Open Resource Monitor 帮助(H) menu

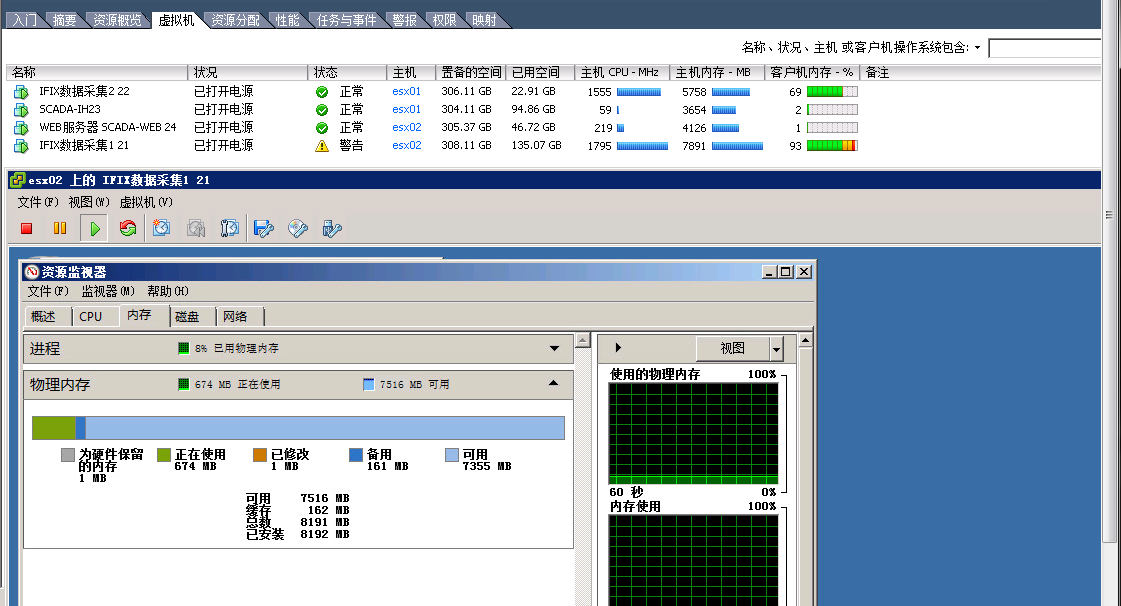[x=168, y=291]
